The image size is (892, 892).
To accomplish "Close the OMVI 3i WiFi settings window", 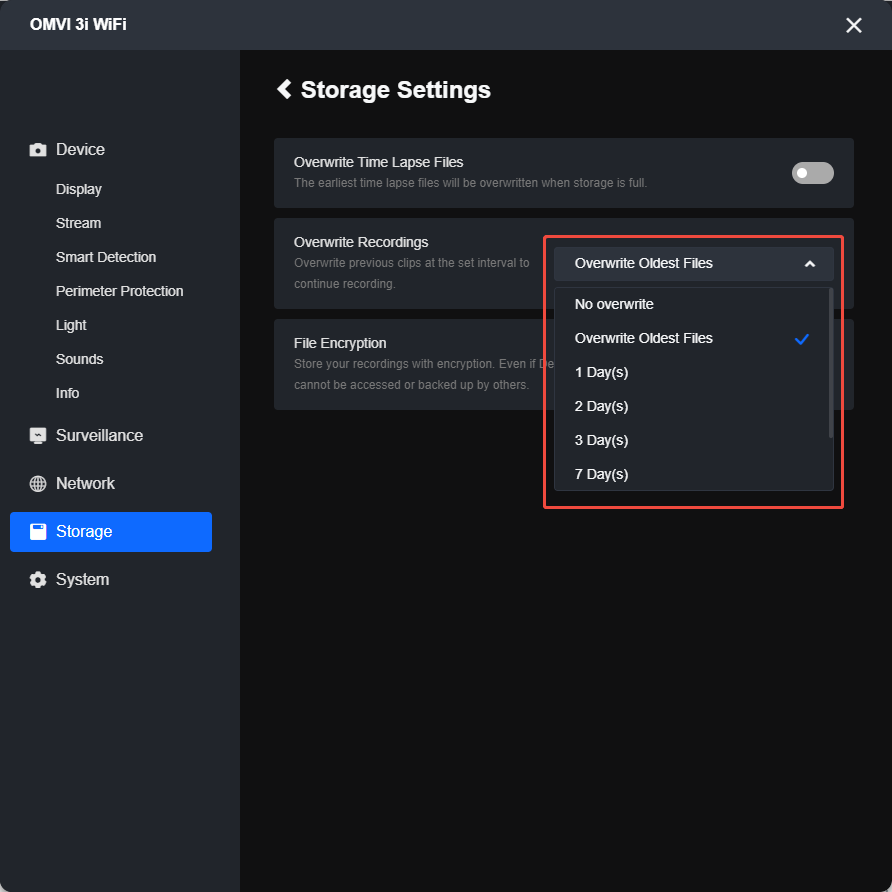I will (853, 25).
